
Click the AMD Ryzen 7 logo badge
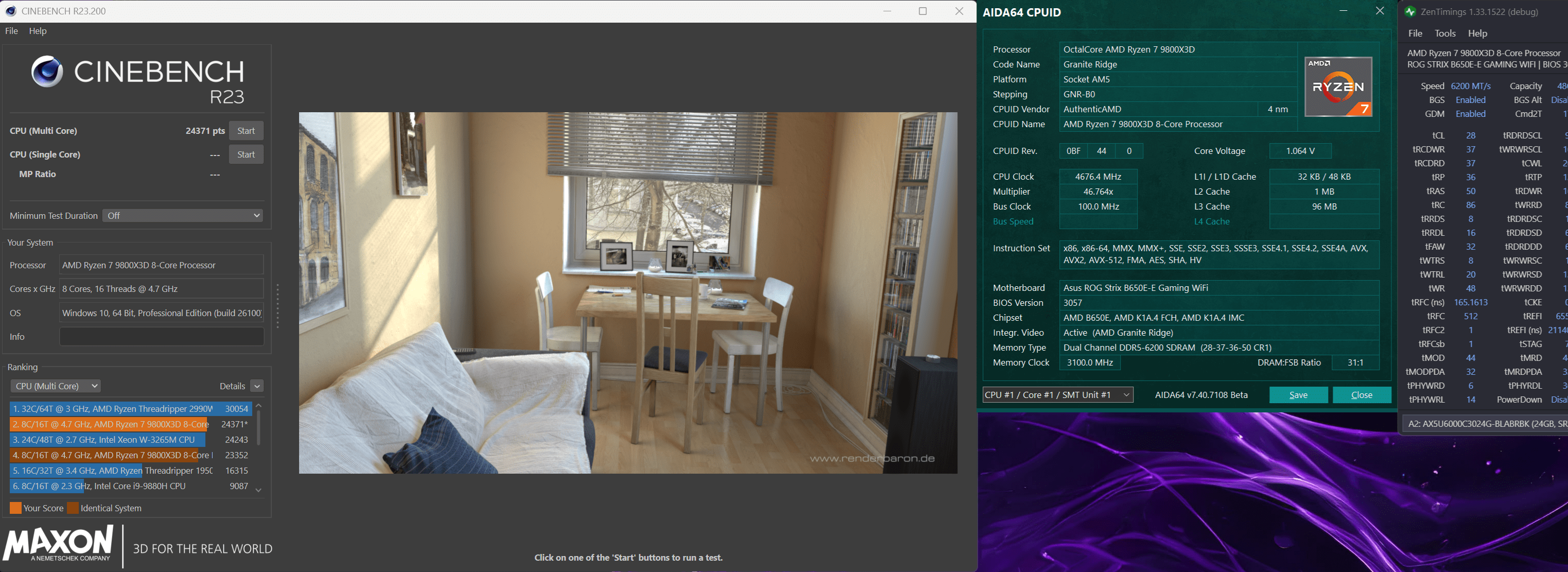pos(1338,87)
